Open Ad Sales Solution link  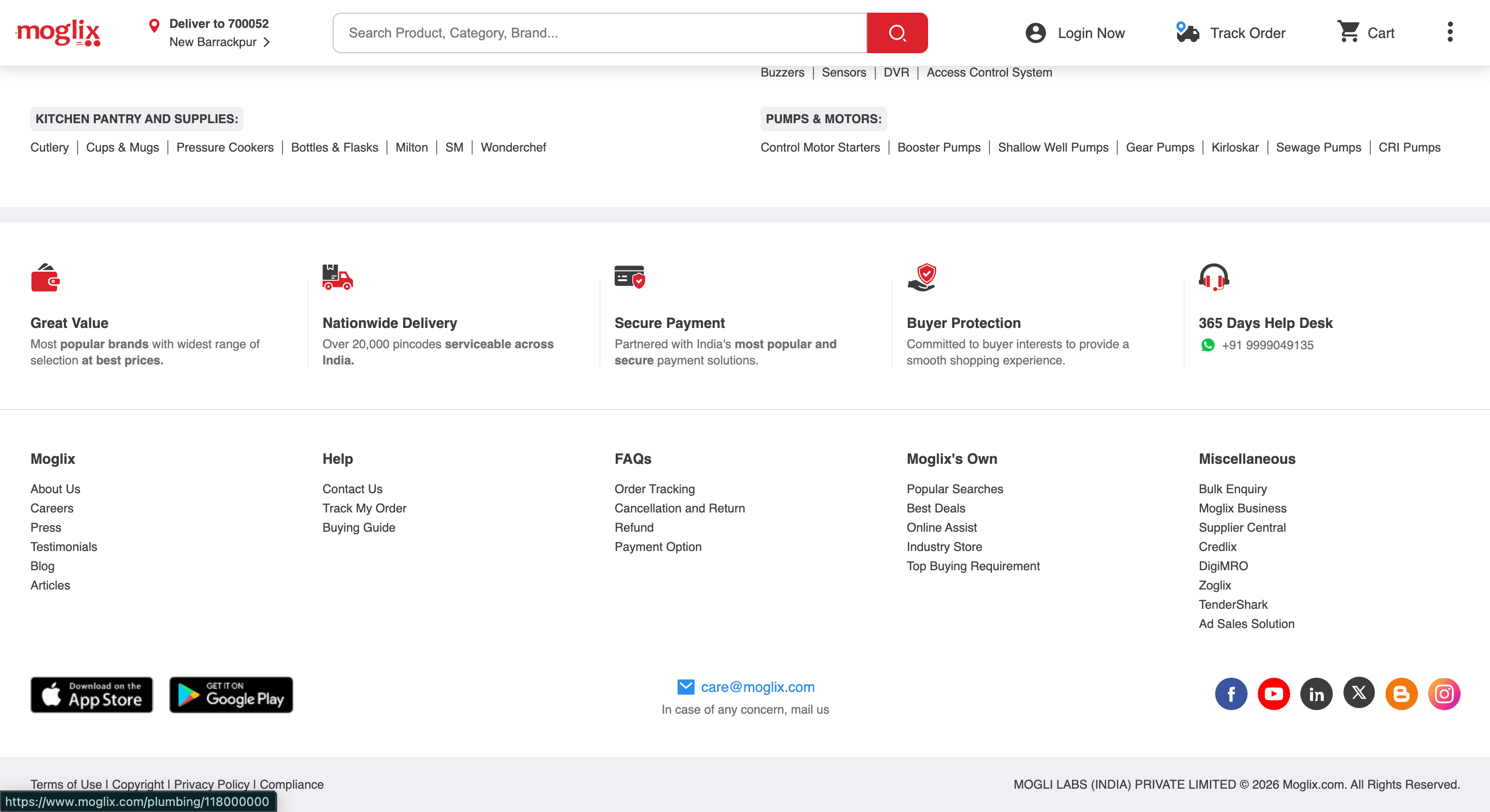[x=1247, y=624]
